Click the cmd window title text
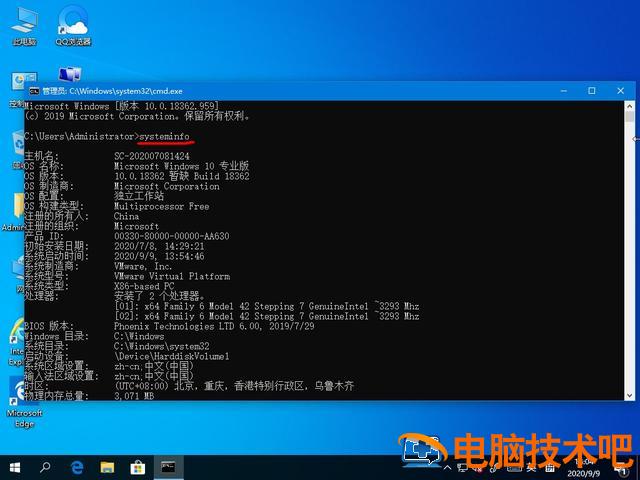Image resolution: width=640 pixels, height=480 pixels. [113, 91]
